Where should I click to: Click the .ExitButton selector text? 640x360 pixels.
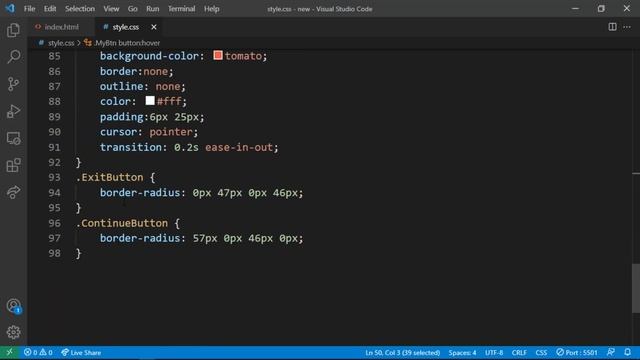coord(110,178)
